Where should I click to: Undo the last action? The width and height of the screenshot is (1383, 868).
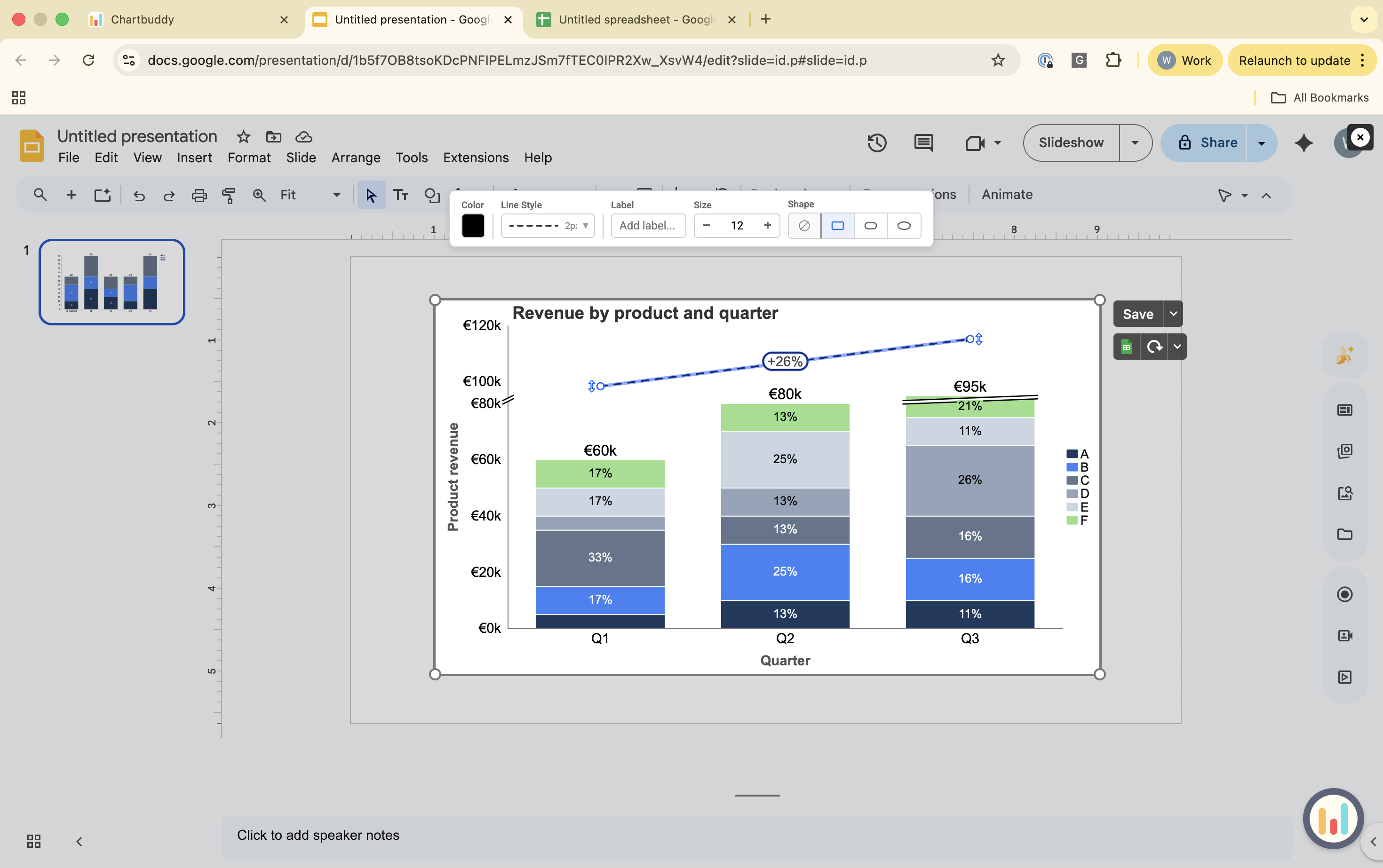coord(139,195)
